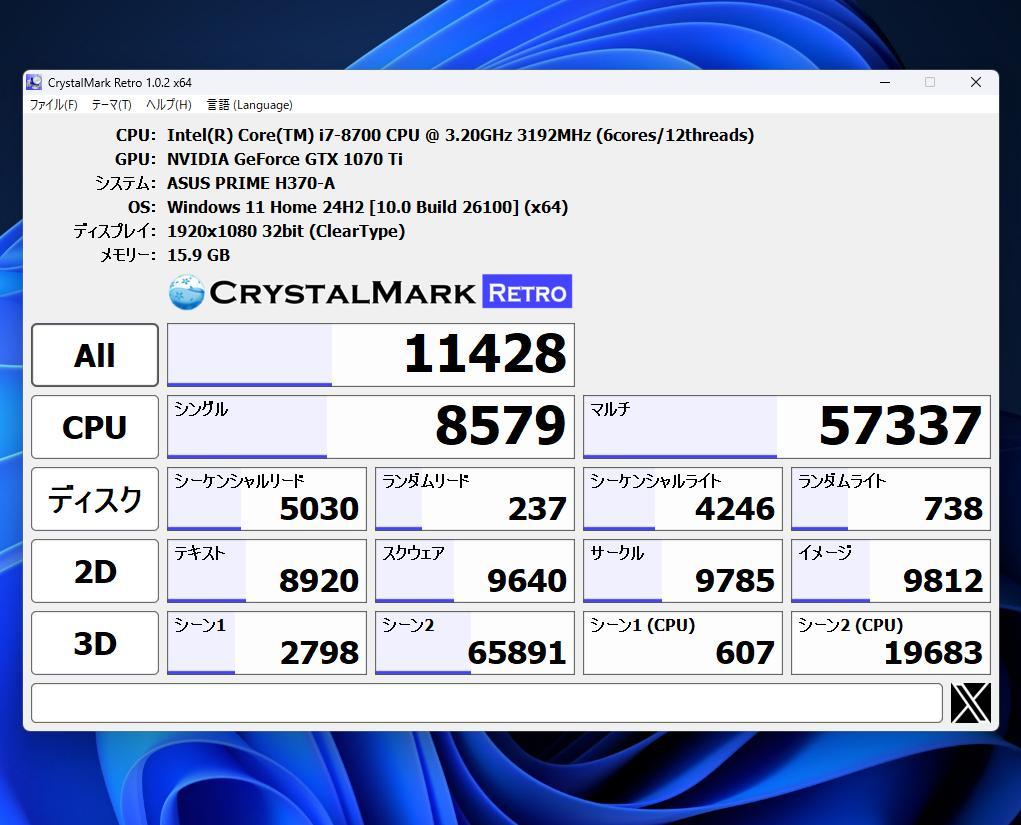This screenshot has width=1021, height=825.
Task: Click the シーン1 (CPU) score 607
Action: 682,643
